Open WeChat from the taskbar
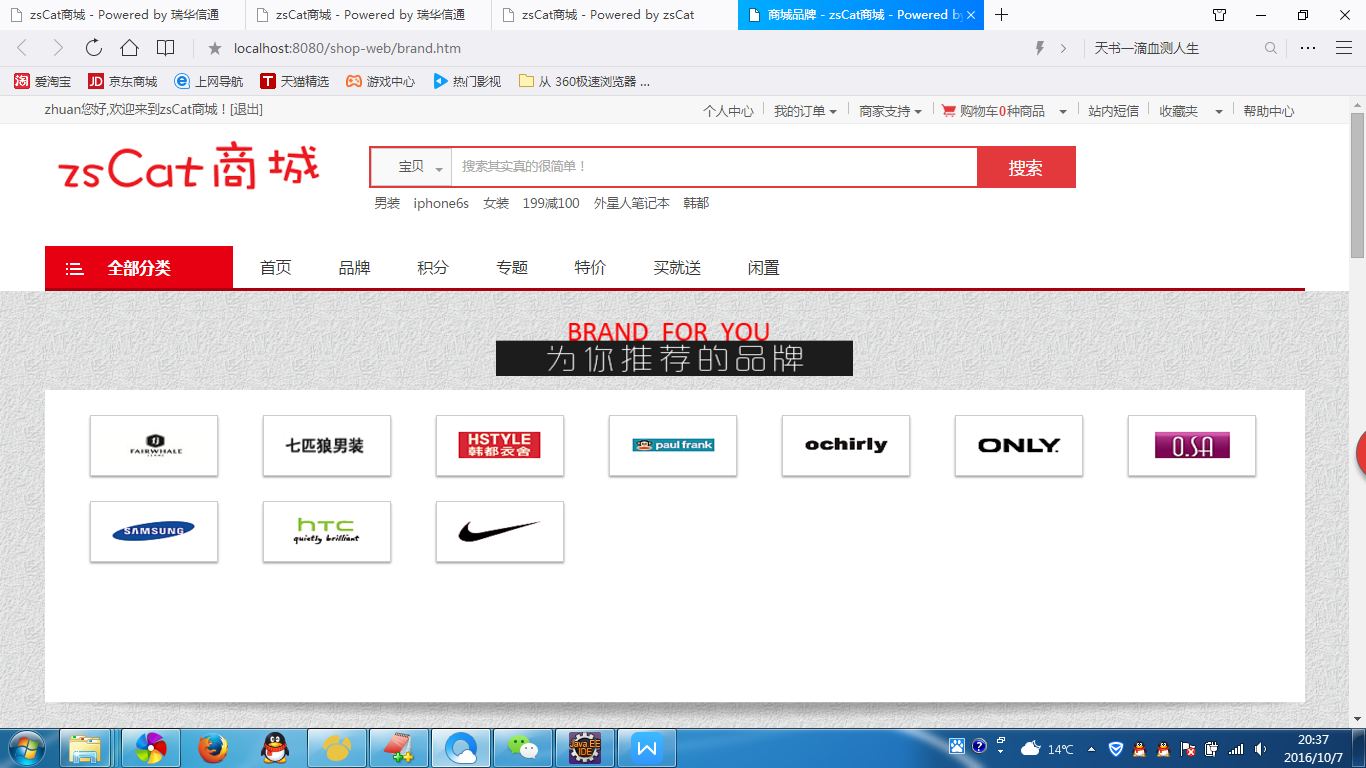Viewport: 1366px width, 768px height. pos(523,748)
